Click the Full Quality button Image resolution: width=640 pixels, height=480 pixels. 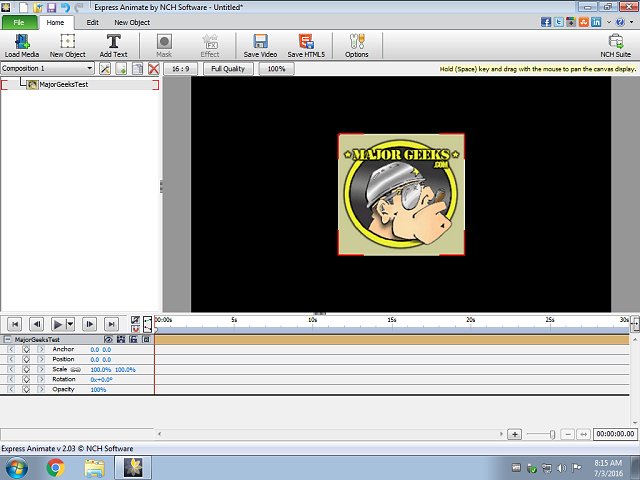pyautogui.click(x=228, y=69)
